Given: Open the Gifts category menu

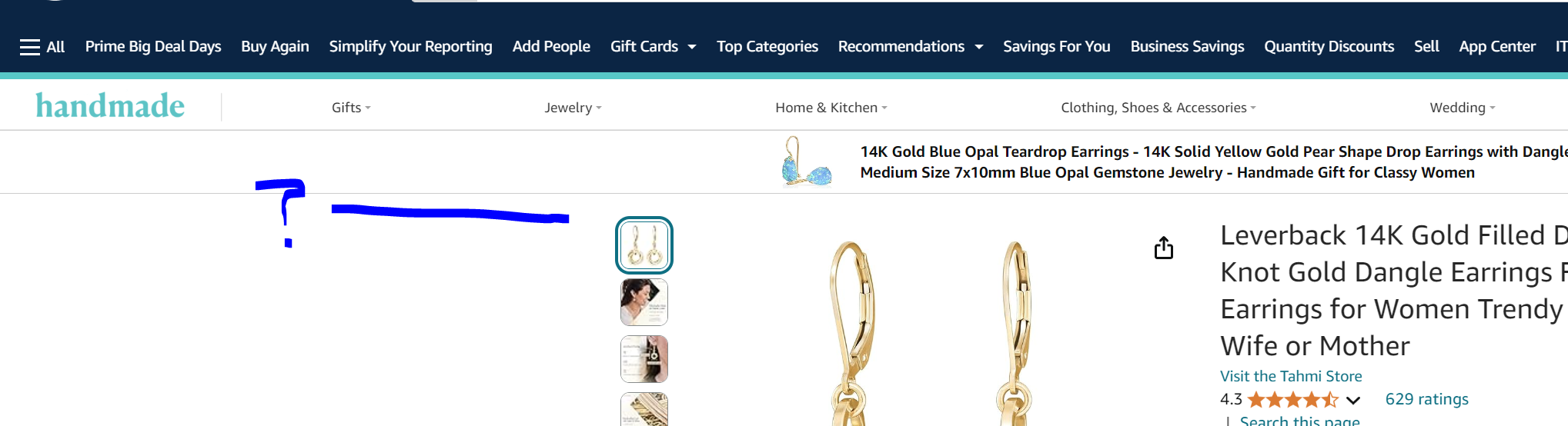Looking at the screenshot, I should [351, 108].
